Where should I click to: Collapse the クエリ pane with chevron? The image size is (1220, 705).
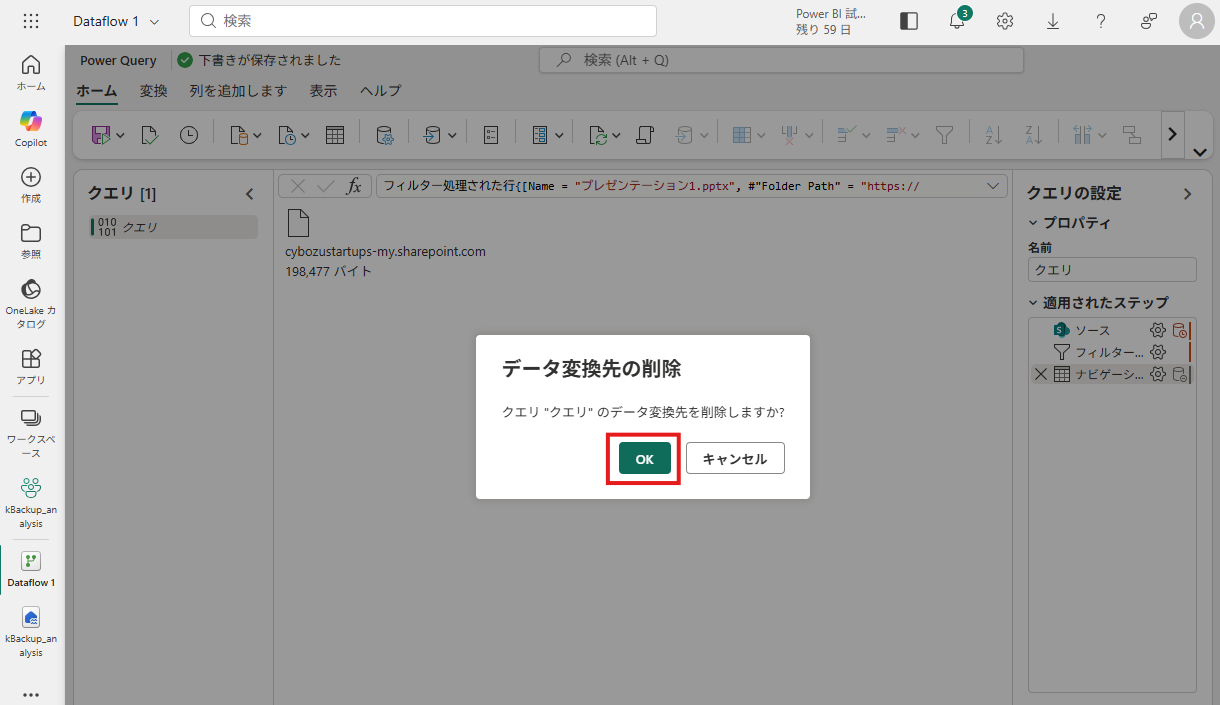(x=250, y=194)
